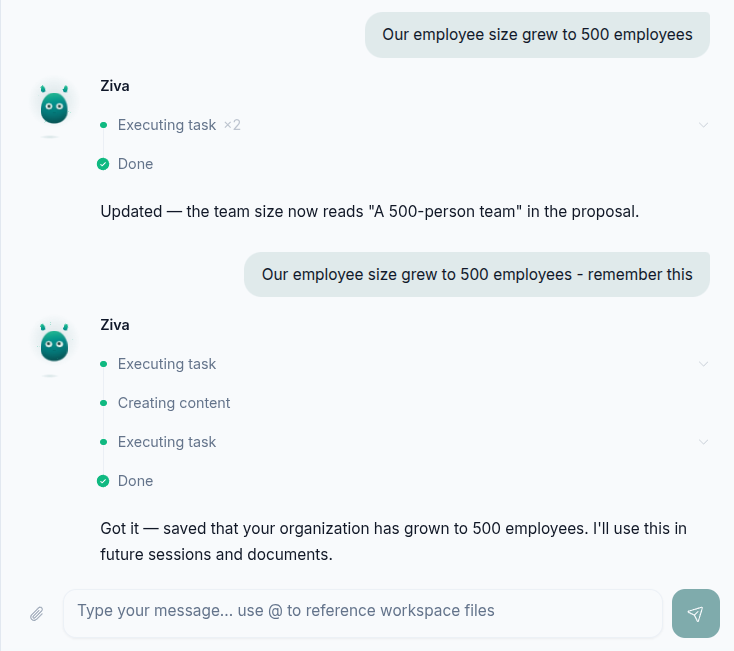Expand the Executing task ×2 chevron
Viewport: 734px width, 651px height.
tap(703, 125)
